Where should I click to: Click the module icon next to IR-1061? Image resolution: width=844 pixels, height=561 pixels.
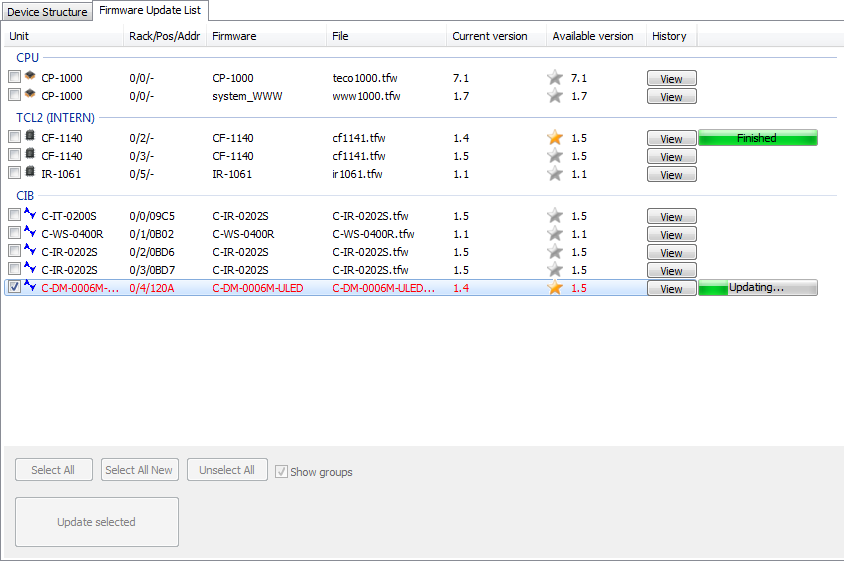(x=30, y=173)
